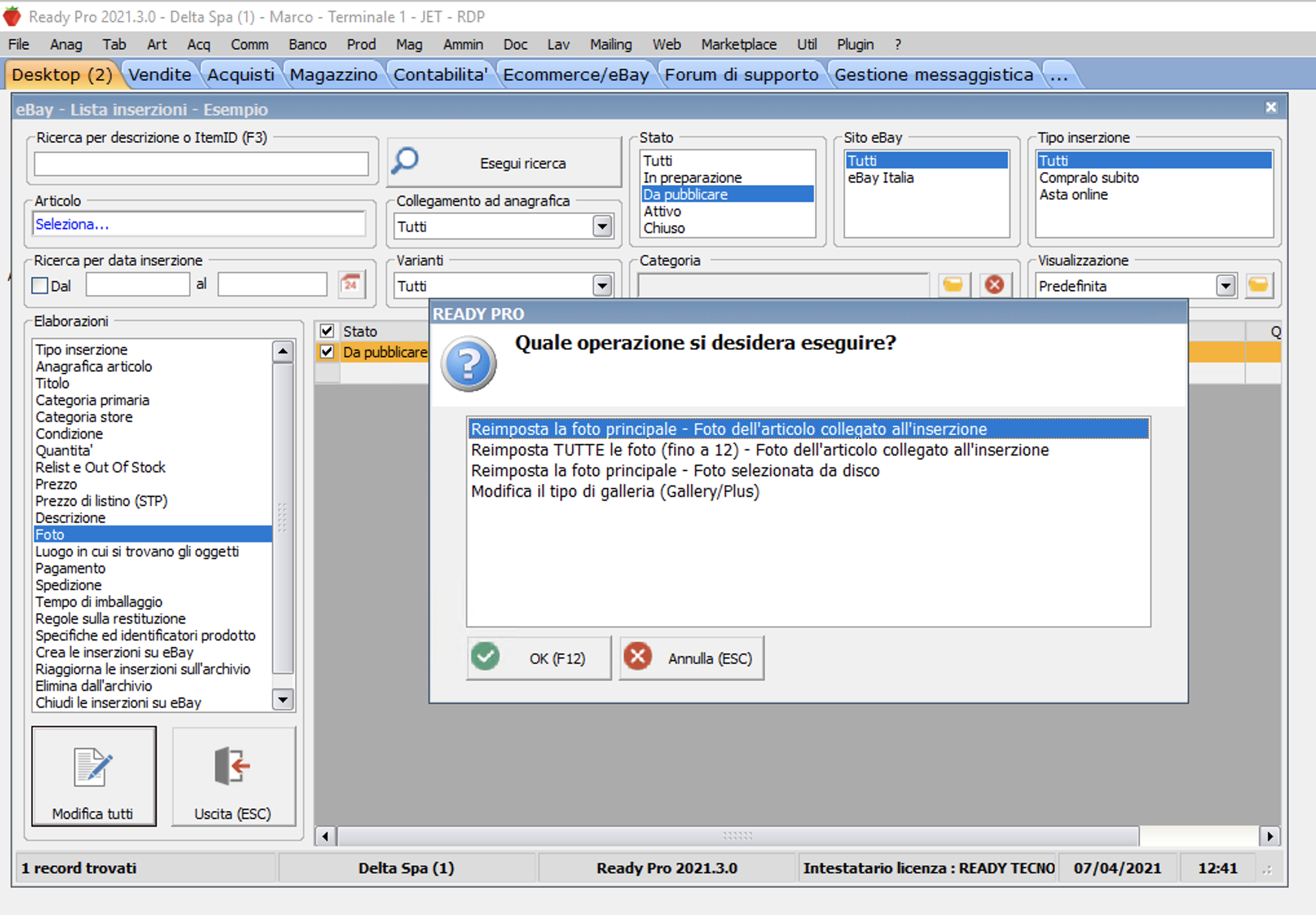
Task: Click the magnifier icon on Esegui ricerca
Action: coord(406,161)
